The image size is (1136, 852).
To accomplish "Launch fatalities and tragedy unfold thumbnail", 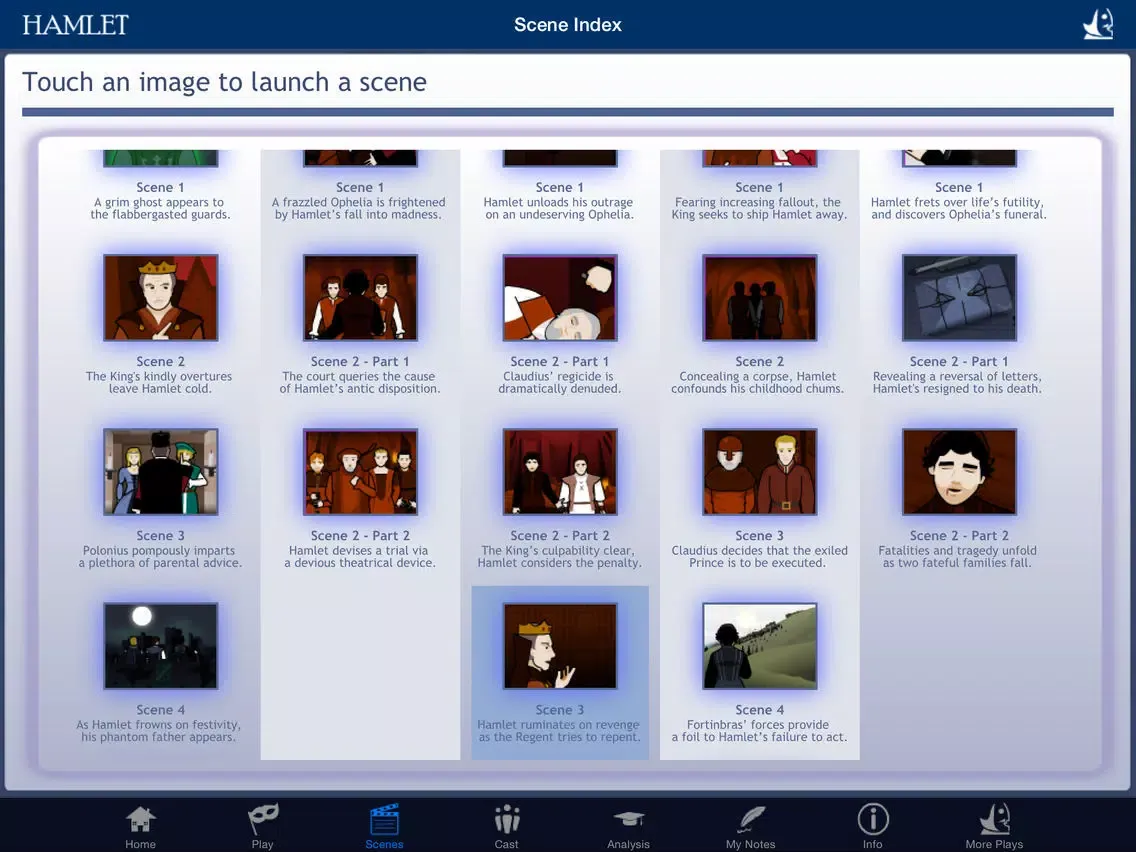I will click(x=959, y=472).
